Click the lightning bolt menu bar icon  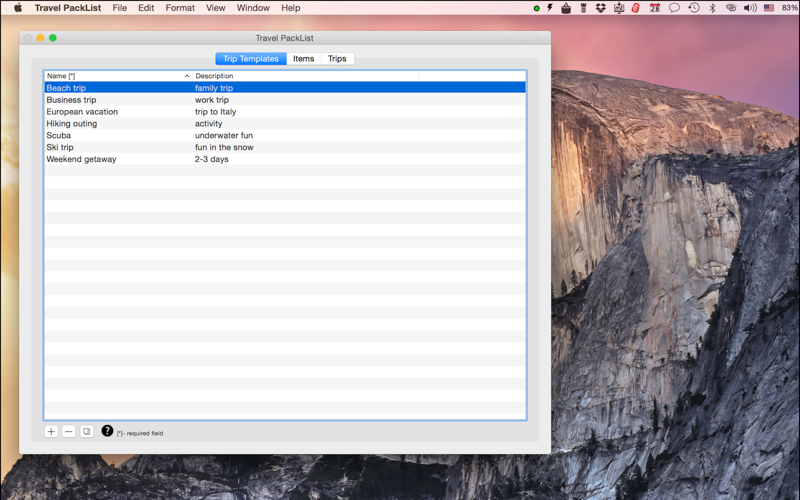point(550,8)
